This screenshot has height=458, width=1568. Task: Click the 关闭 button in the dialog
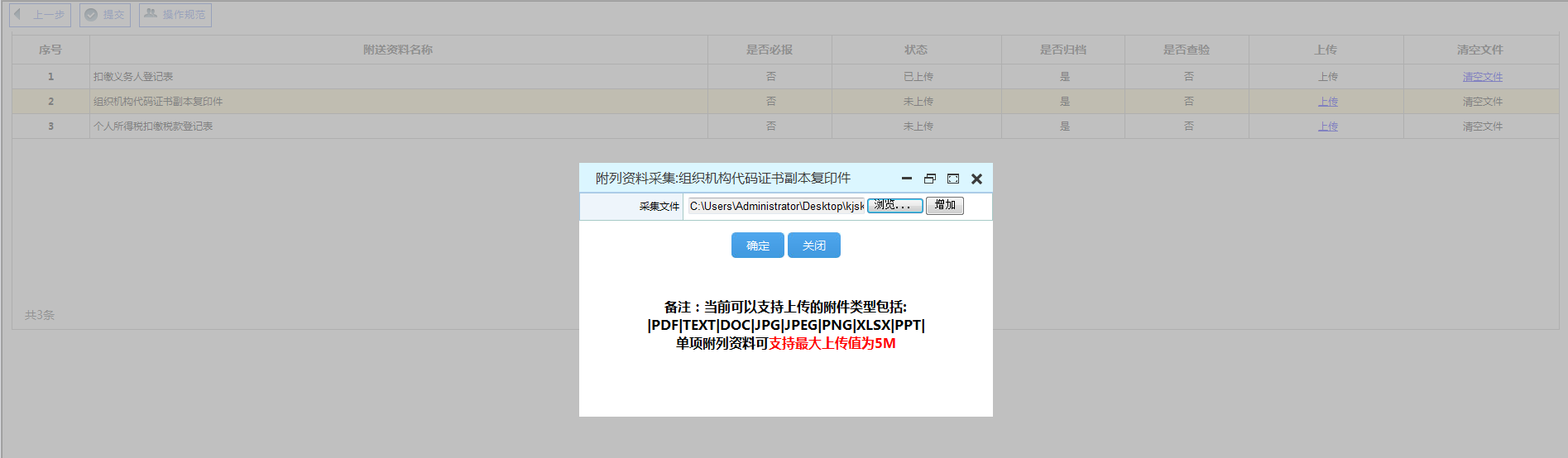[814, 246]
